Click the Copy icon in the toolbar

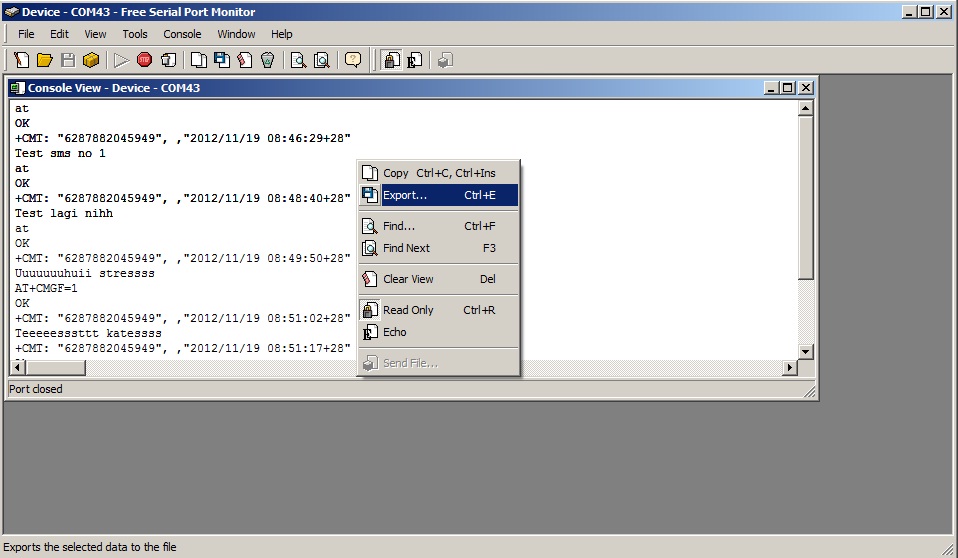pos(198,60)
